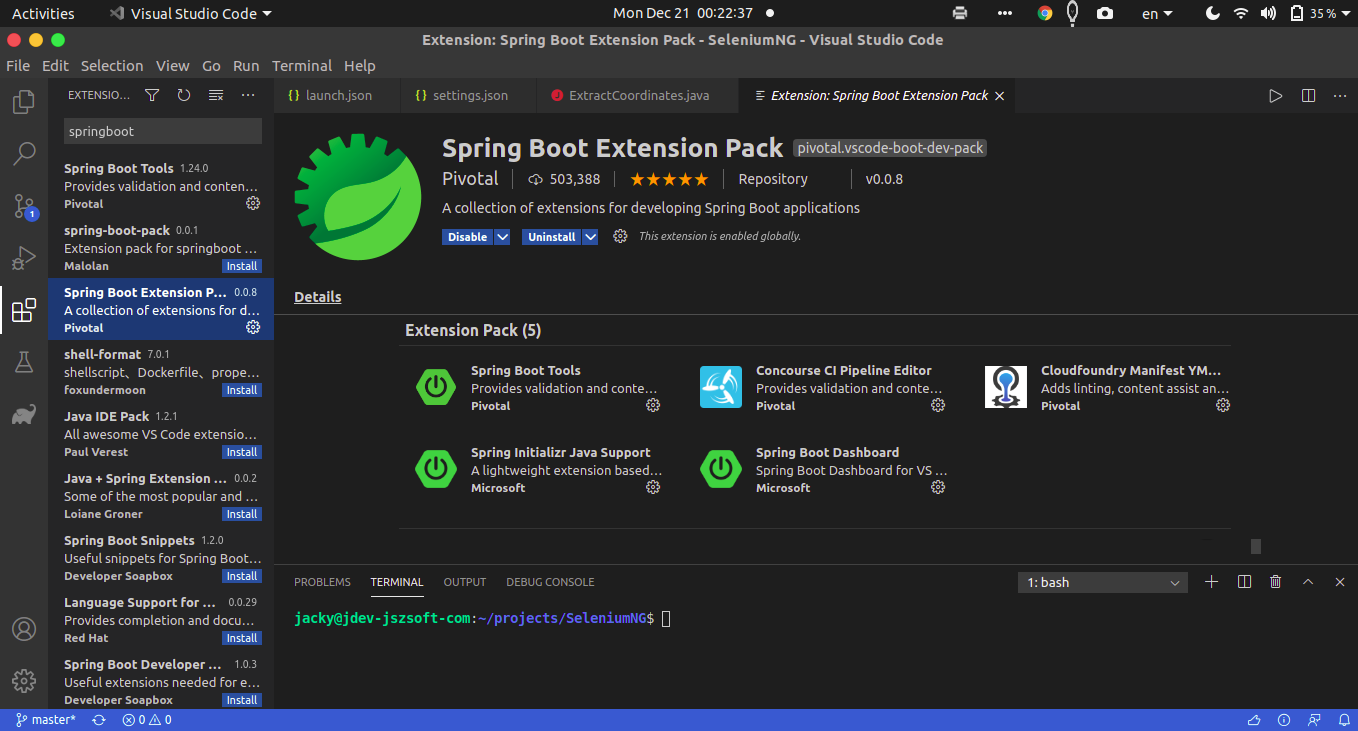Open the Accounts icon in activity bar
Image resolution: width=1358 pixels, height=731 pixels.
coord(23,629)
